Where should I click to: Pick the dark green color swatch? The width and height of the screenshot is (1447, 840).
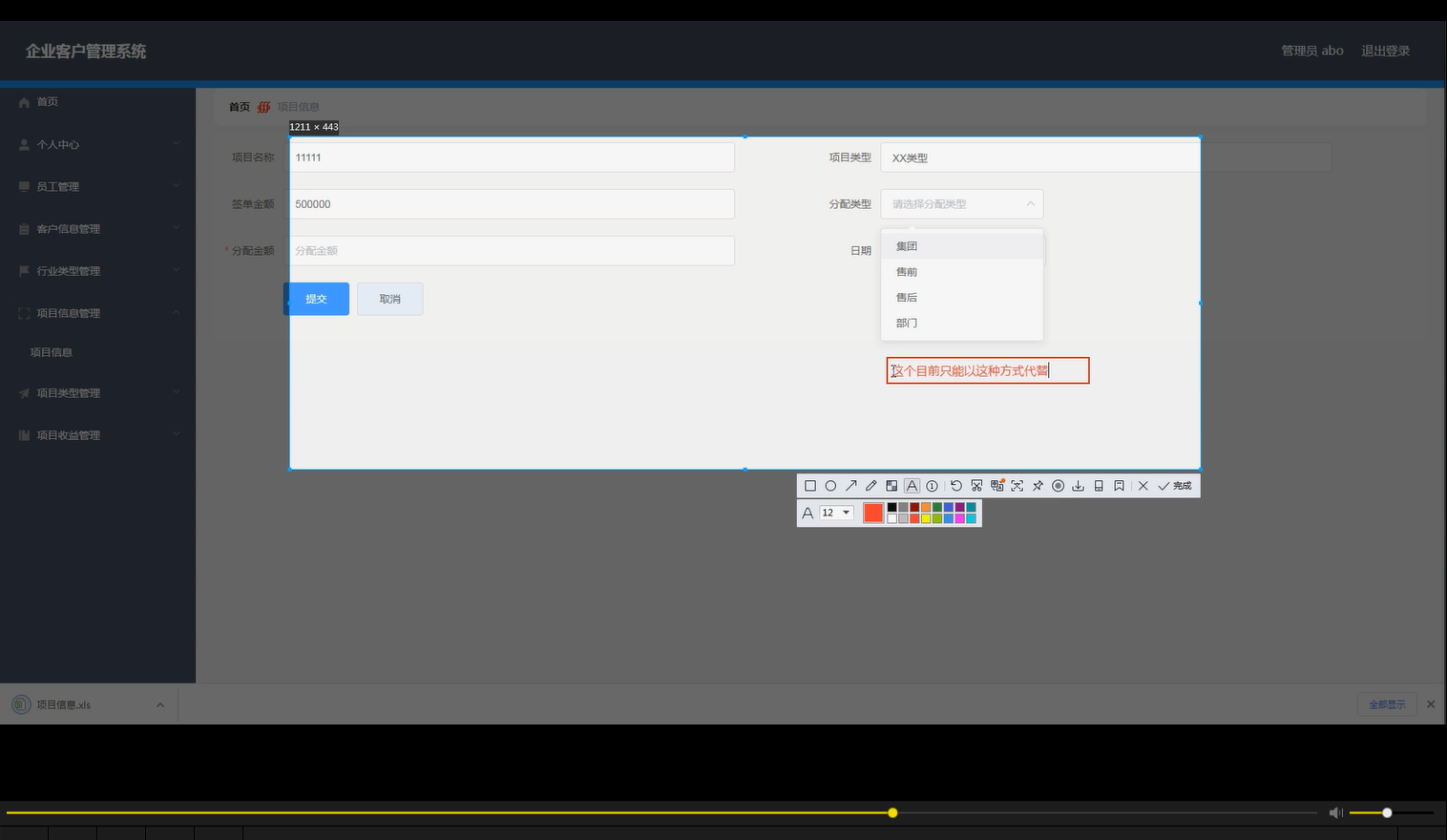pyautogui.click(x=937, y=507)
